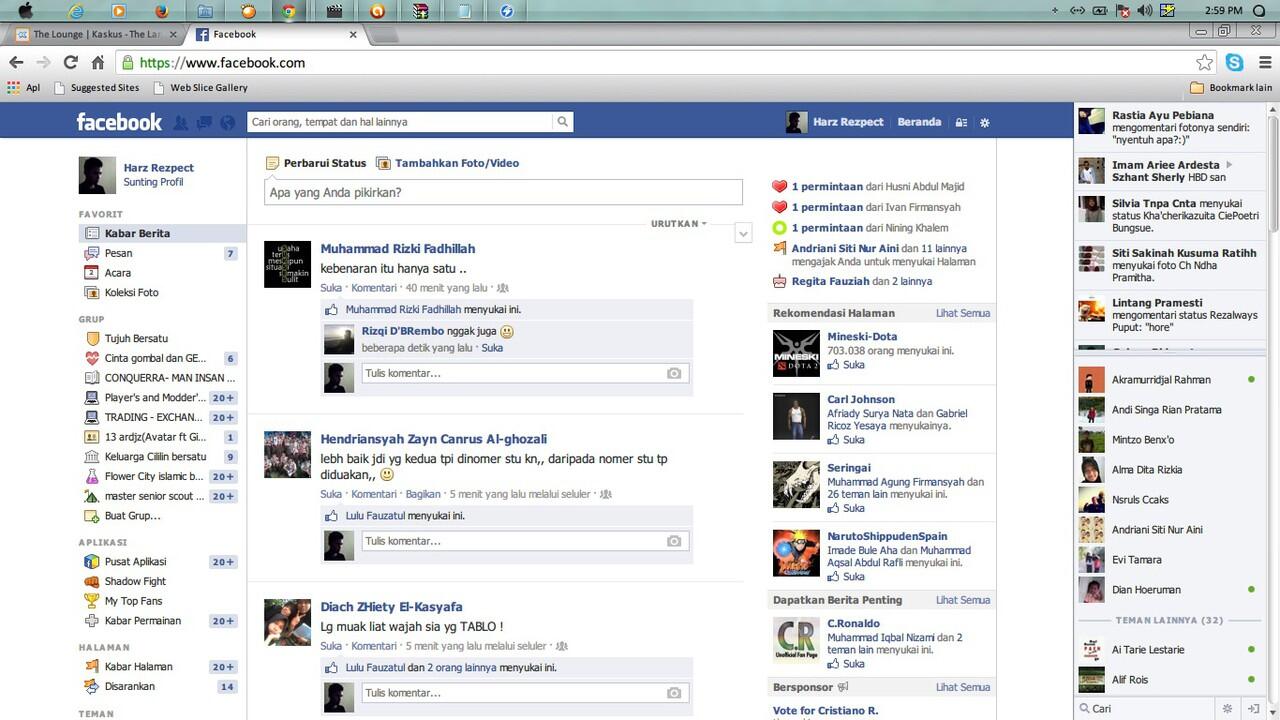Click the Skype extension icon
This screenshot has height=720, width=1280.
pyautogui.click(x=1235, y=62)
